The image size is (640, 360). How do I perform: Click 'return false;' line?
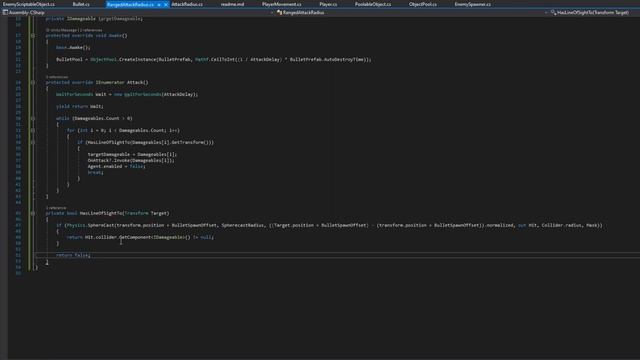click(x=73, y=255)
